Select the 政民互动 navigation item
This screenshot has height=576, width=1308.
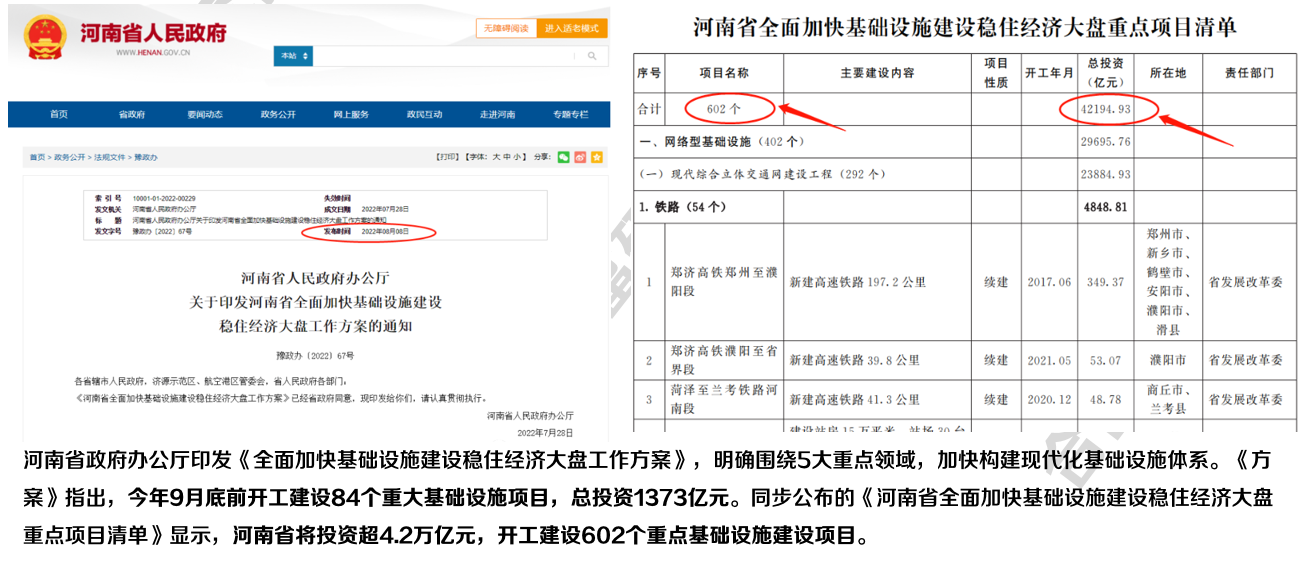tap(424, 115)
